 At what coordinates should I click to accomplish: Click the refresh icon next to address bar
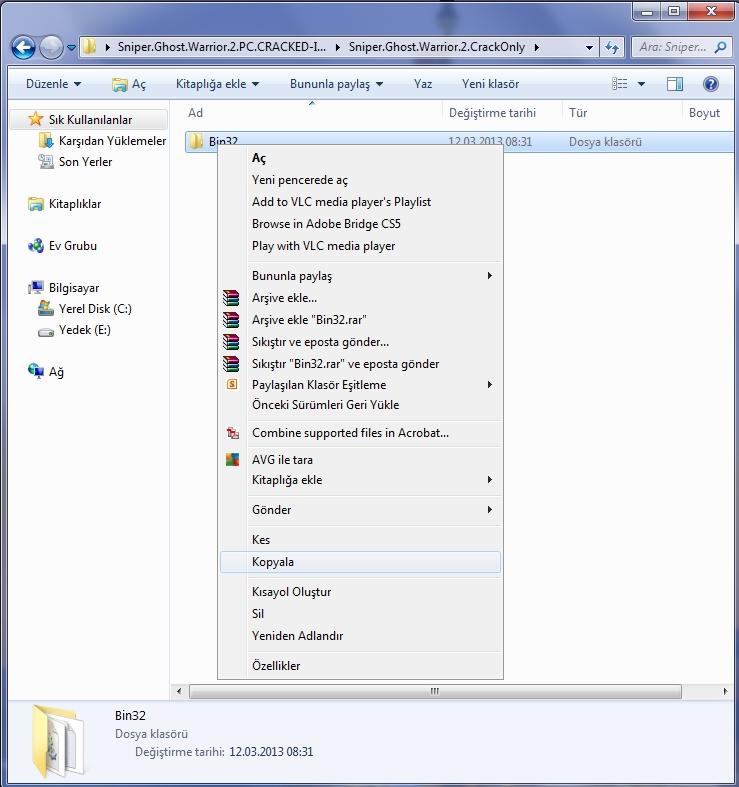pyautogui.click(x=612, y=48)
